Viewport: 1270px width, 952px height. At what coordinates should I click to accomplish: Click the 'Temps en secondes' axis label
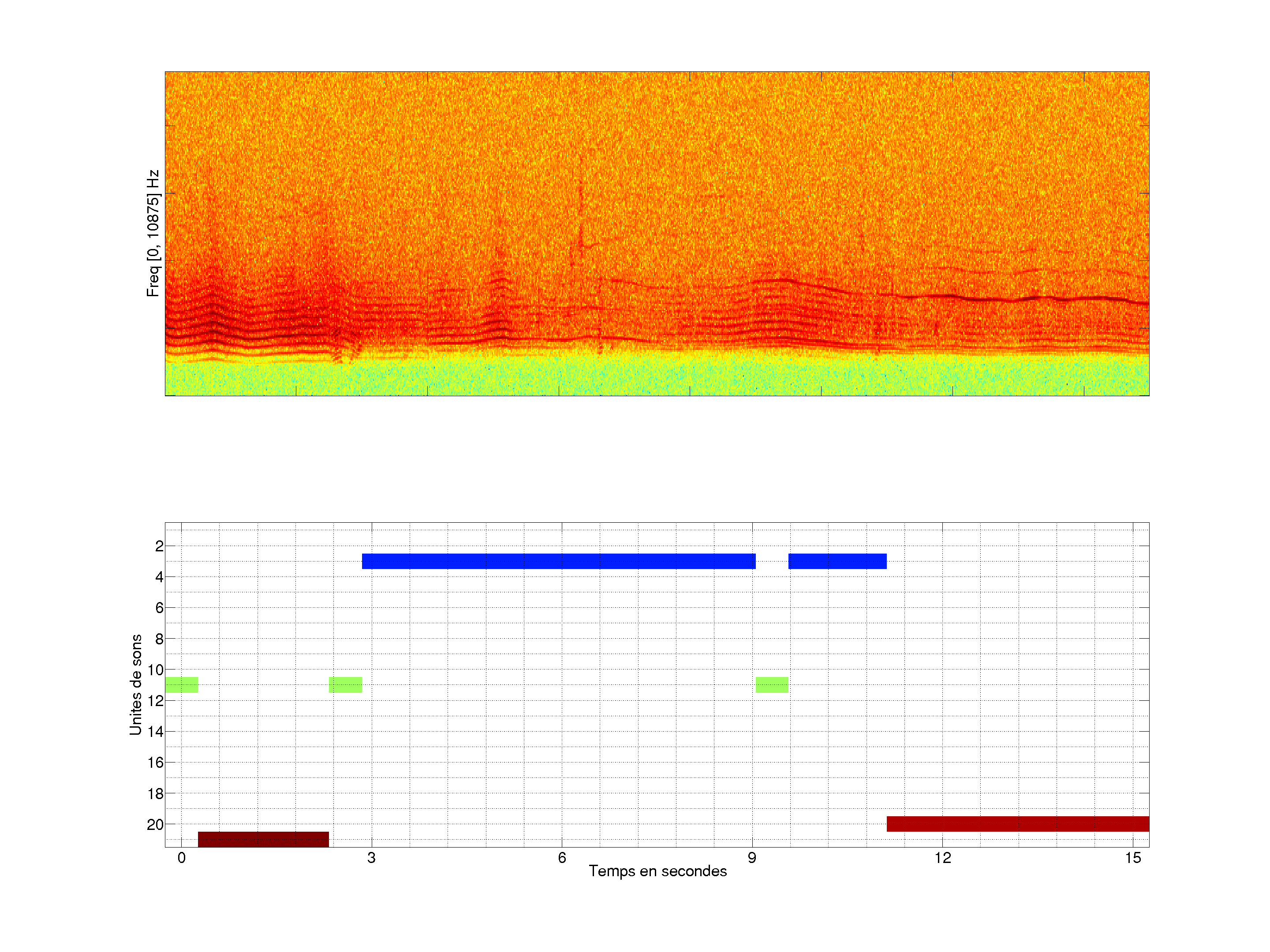657,871
